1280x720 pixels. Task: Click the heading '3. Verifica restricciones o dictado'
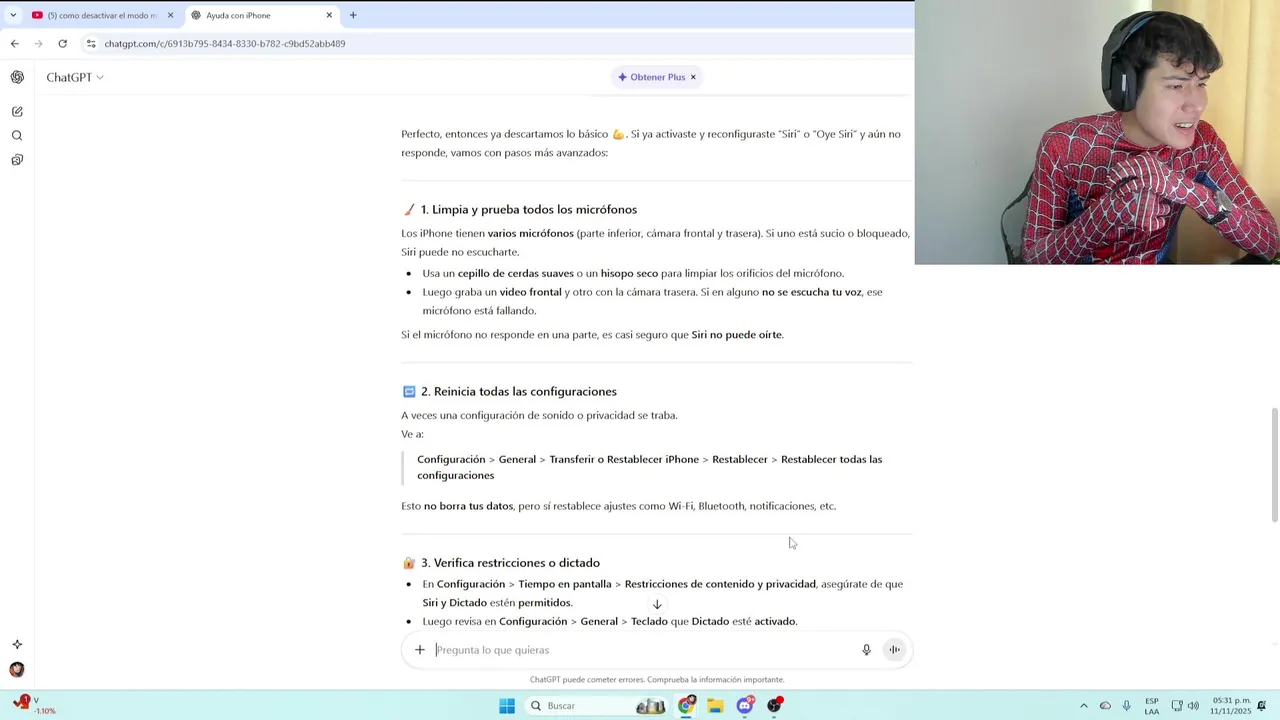pos(510,563)
